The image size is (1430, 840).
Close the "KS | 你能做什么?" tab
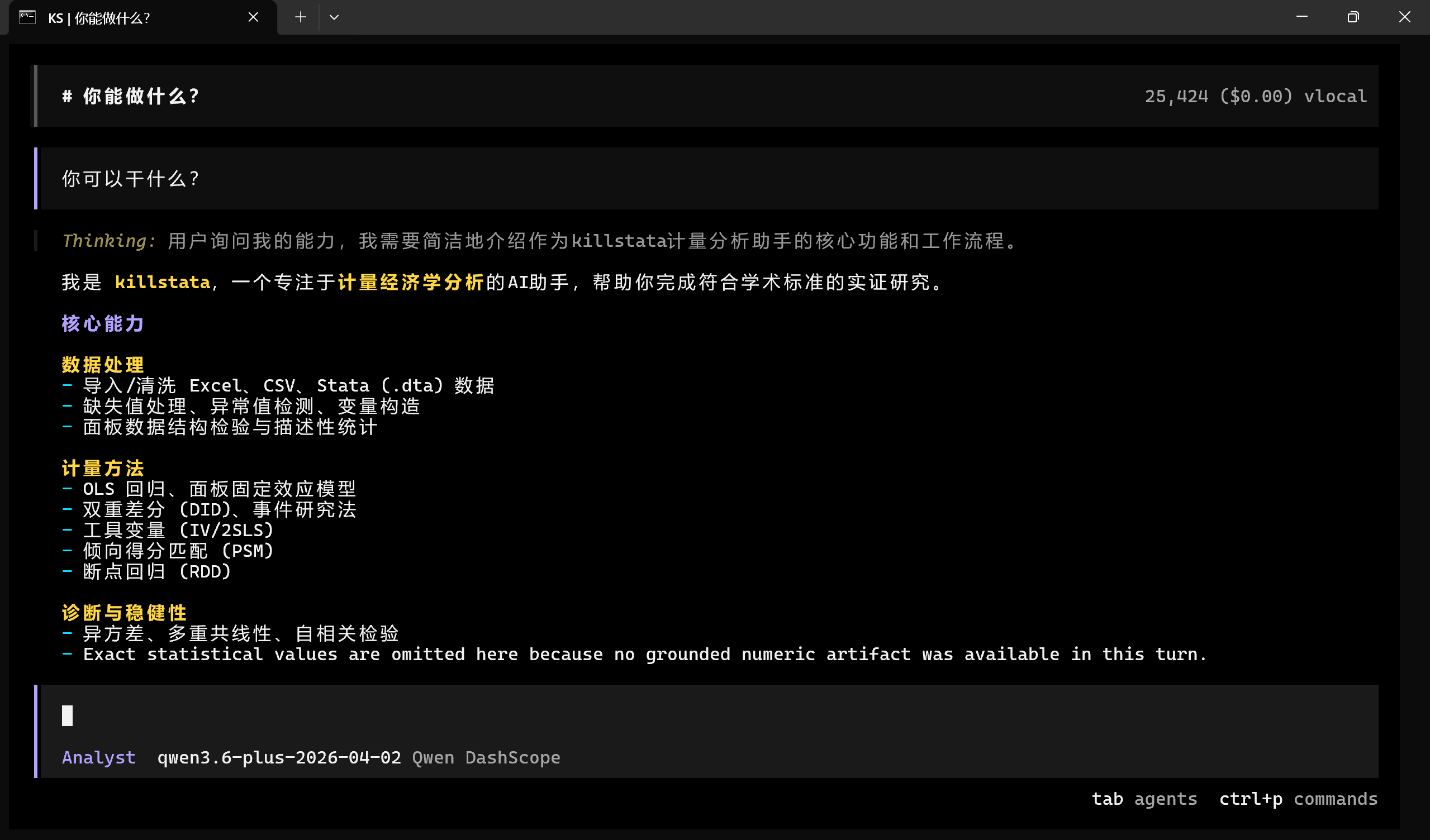click(253, 17)
